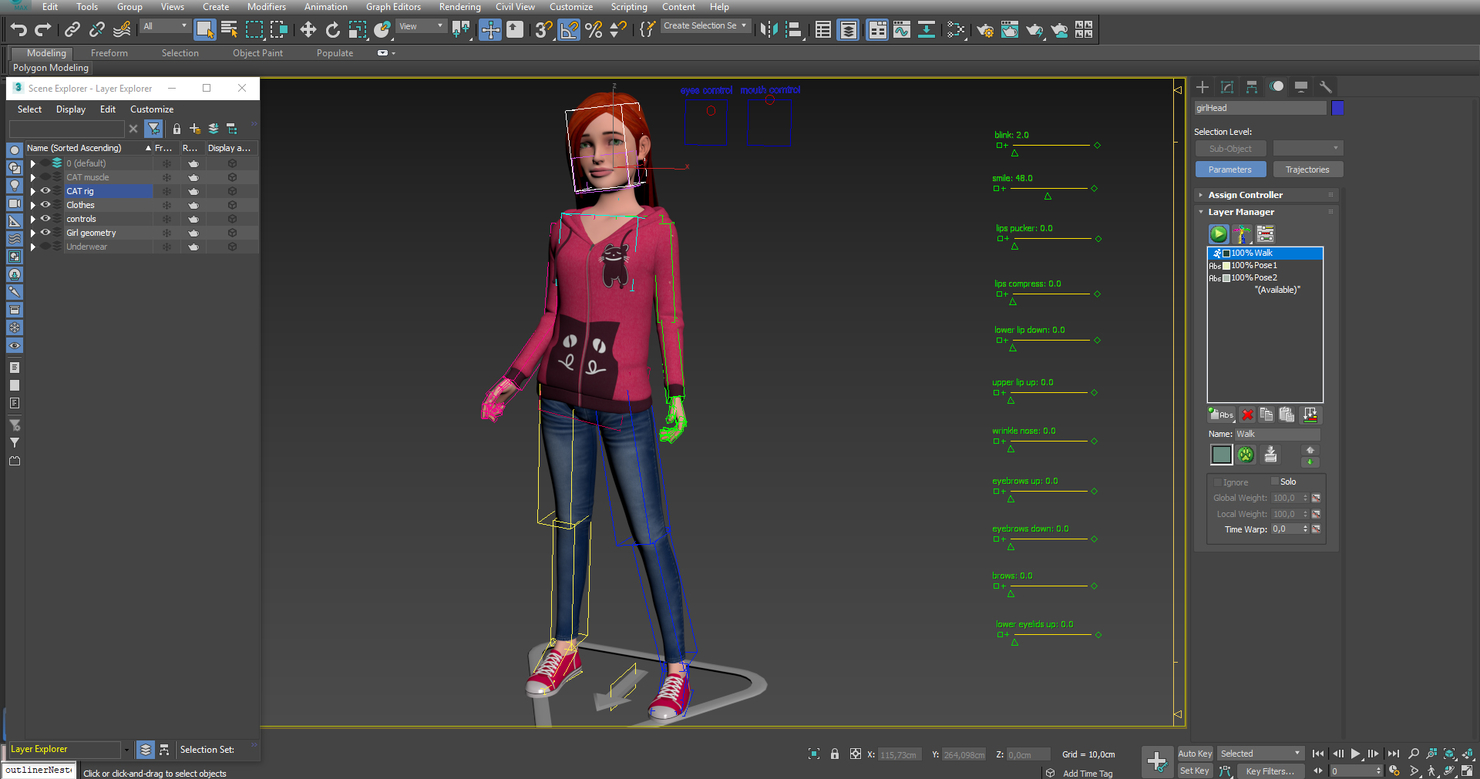
Task: Switch to the Create command panel
Action: [x=1202, y=87]
